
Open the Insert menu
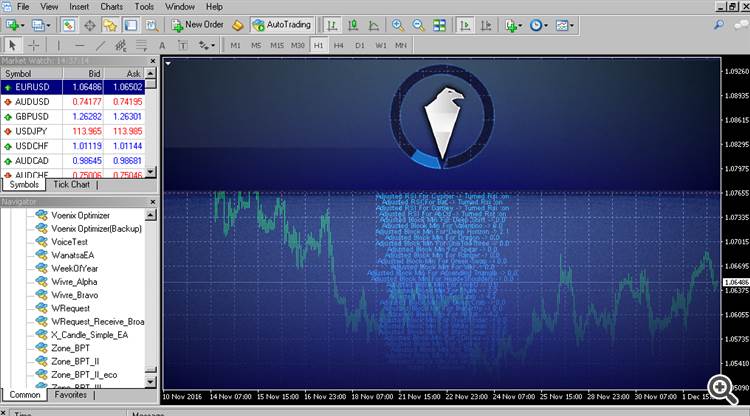pos(79,7)
